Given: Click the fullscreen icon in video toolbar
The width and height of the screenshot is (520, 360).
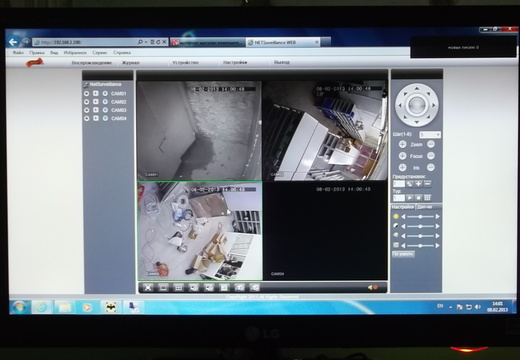Looking at the screenshot, I should coord(148,287).
